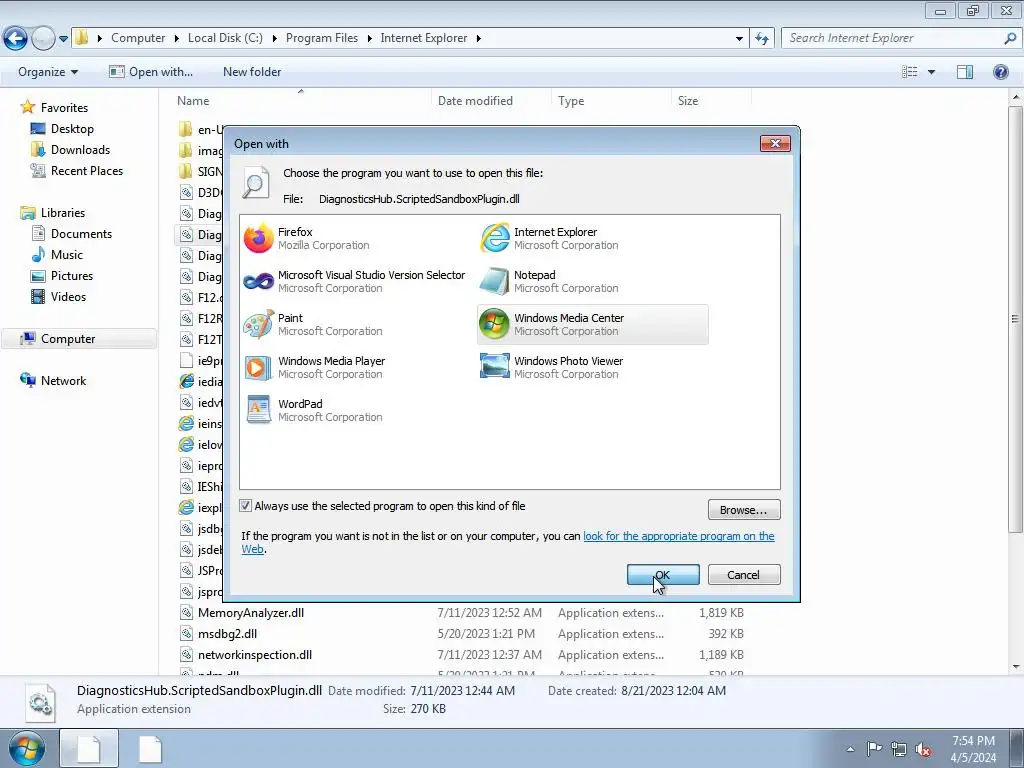The width and height of the screenshot is (1024, 768).
Task: Click Computer in the address breadcrumb
Action: pos(138,38)
